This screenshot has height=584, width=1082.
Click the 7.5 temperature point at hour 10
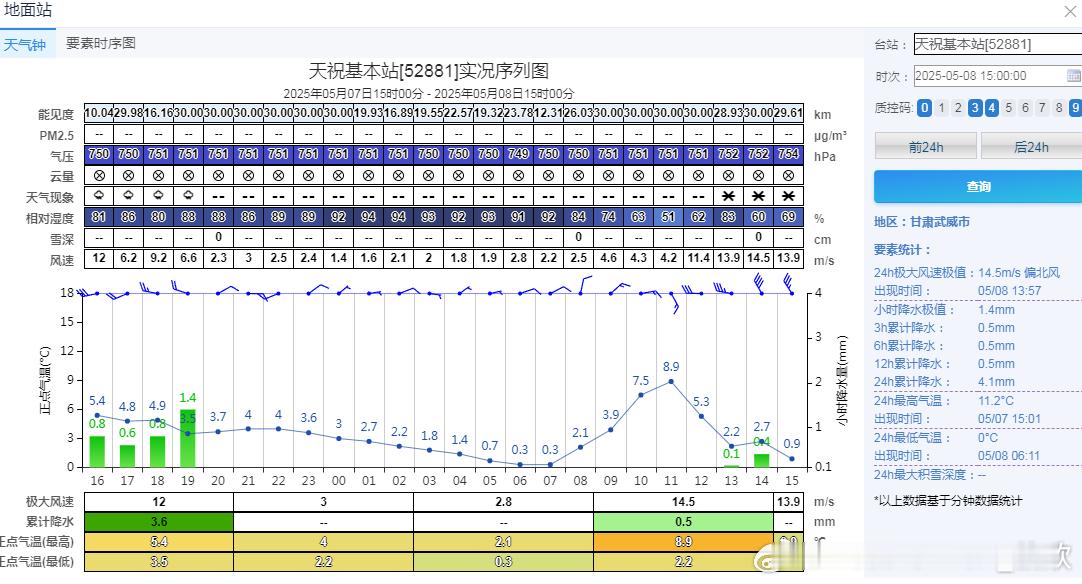click(641, 395)
